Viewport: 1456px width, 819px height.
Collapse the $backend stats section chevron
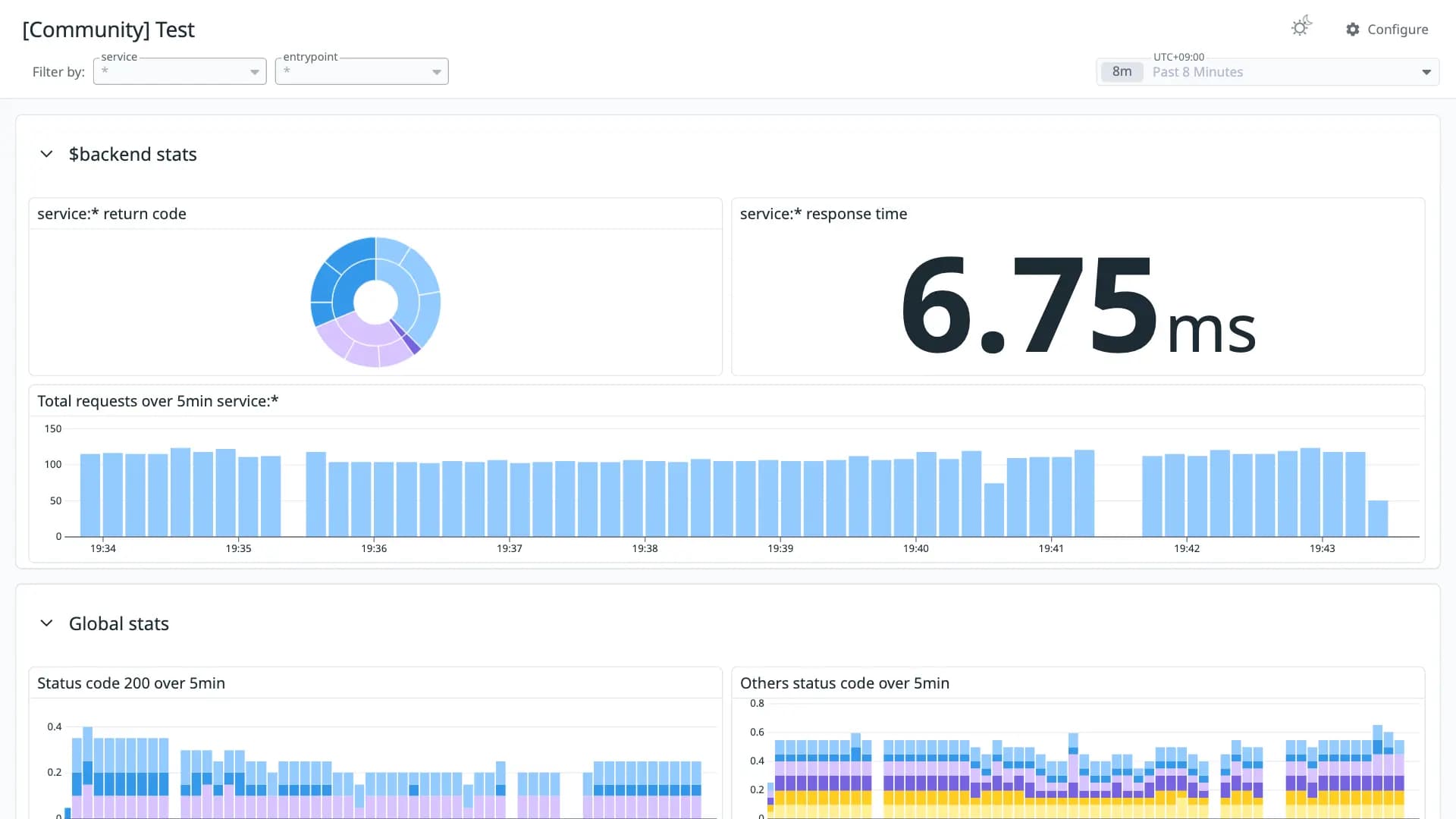[46, 154]
